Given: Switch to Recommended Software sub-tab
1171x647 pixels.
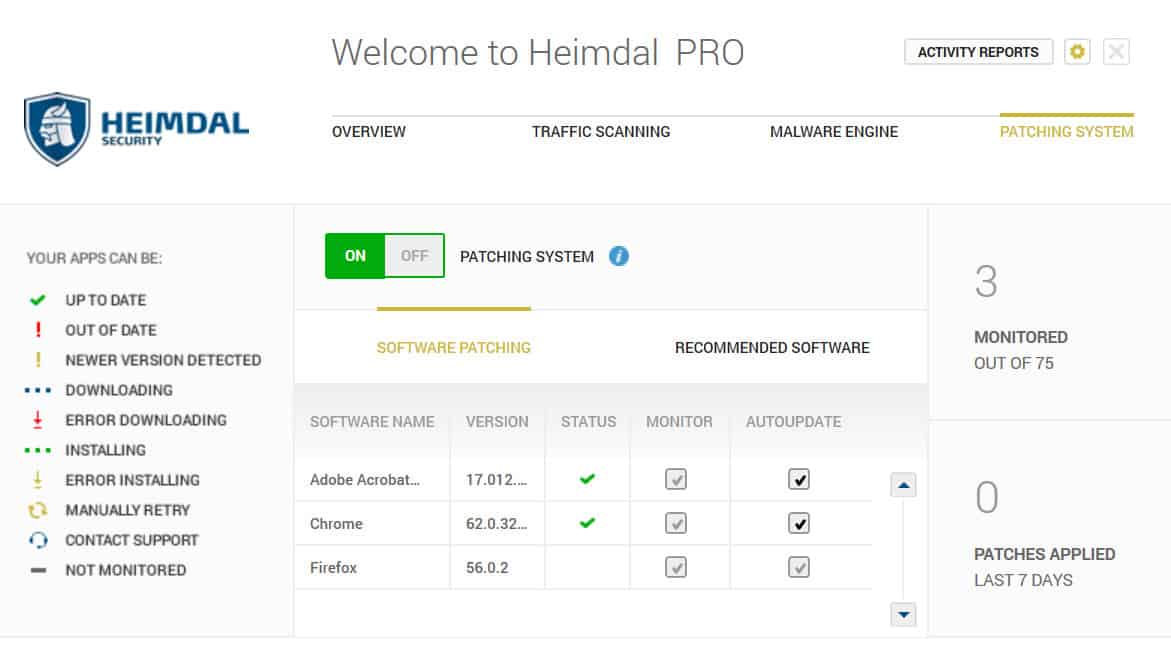Looking at the screenshot, I should pyautogui.click(x=772, y=347).
